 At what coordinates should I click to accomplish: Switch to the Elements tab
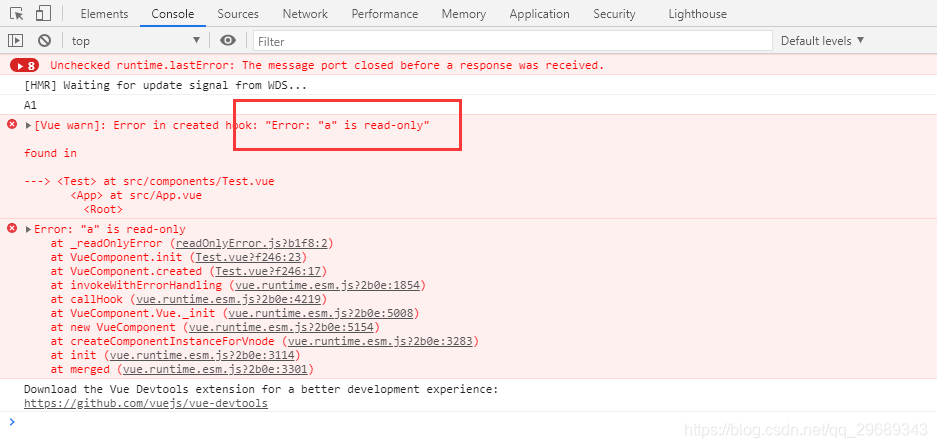pos(104,14)
